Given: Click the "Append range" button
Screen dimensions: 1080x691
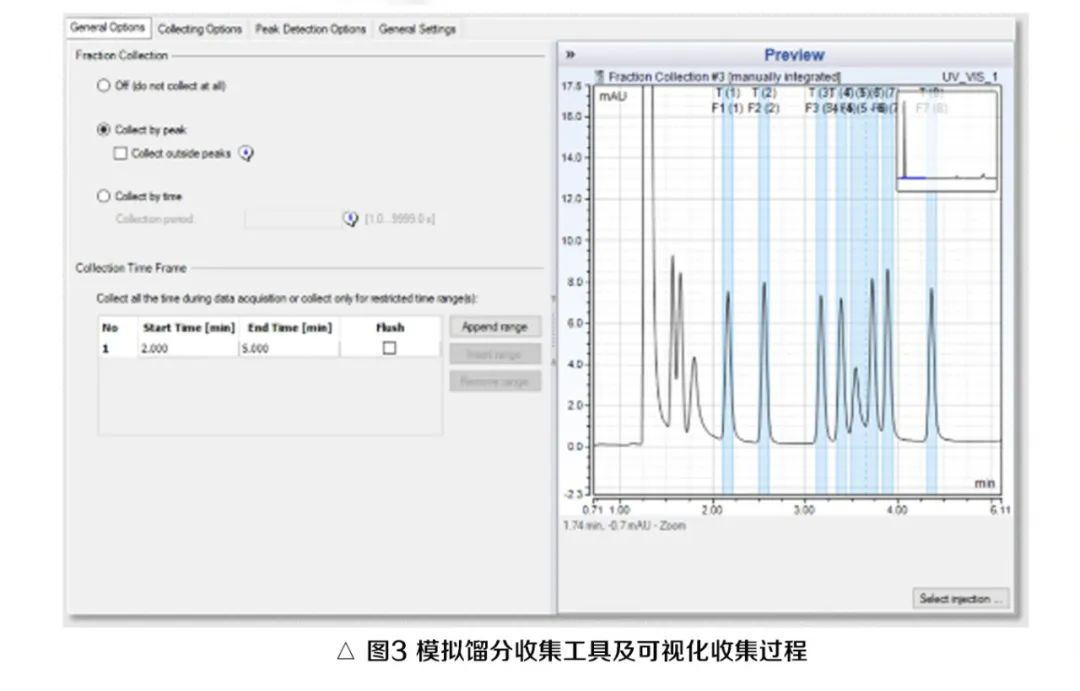Looking at the screenshot, I should point(495,326).
